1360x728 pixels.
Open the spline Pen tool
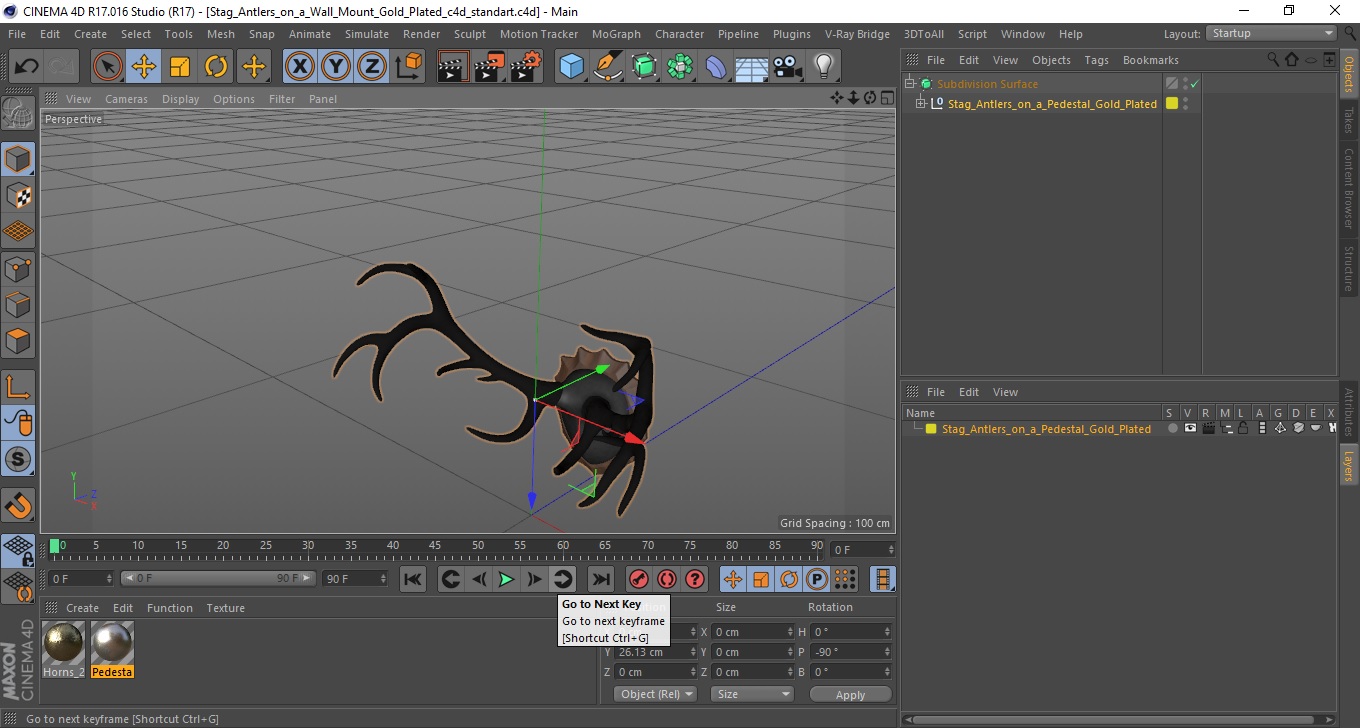point(608,67)
